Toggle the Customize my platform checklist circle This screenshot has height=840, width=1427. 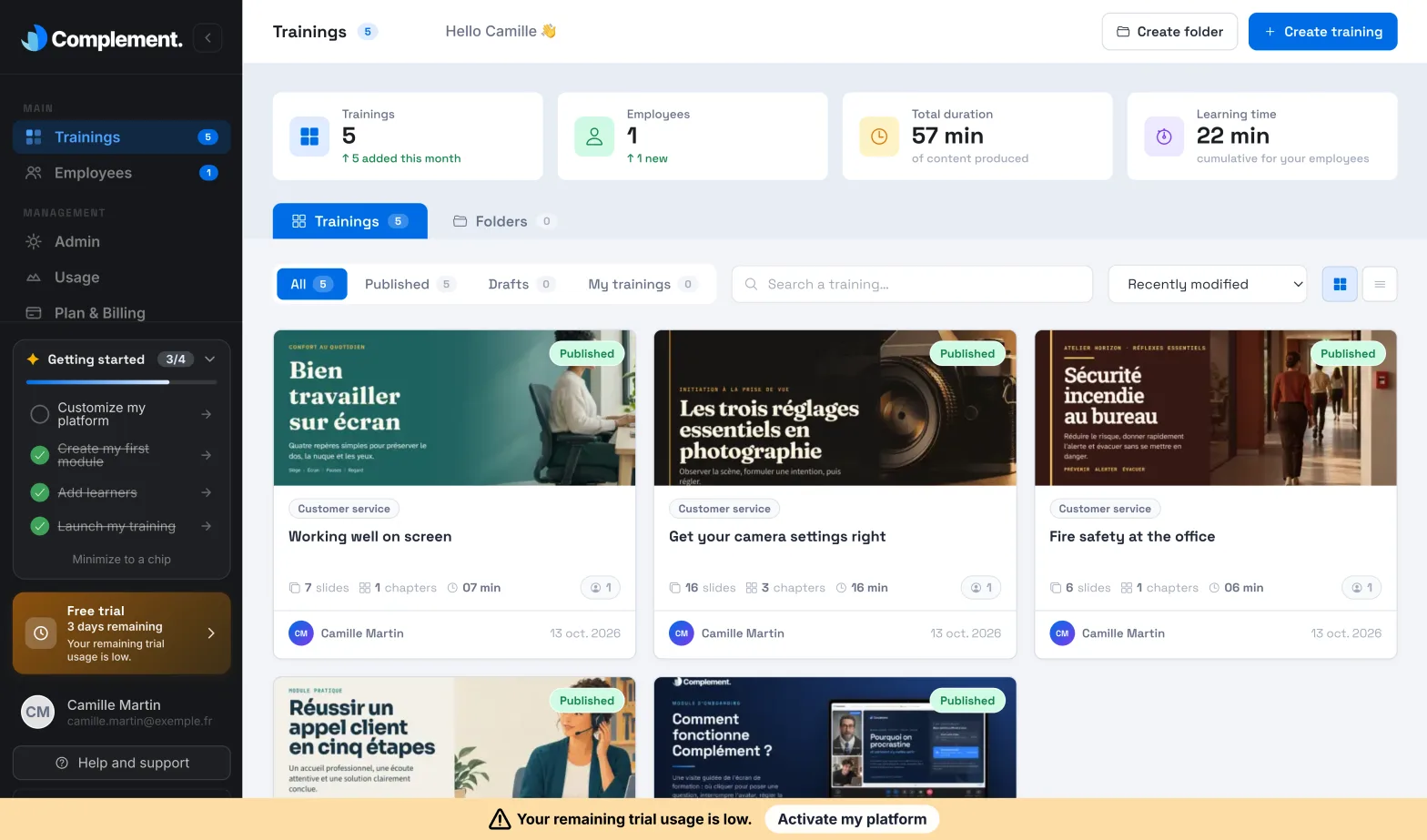click(x=40, y=414)
